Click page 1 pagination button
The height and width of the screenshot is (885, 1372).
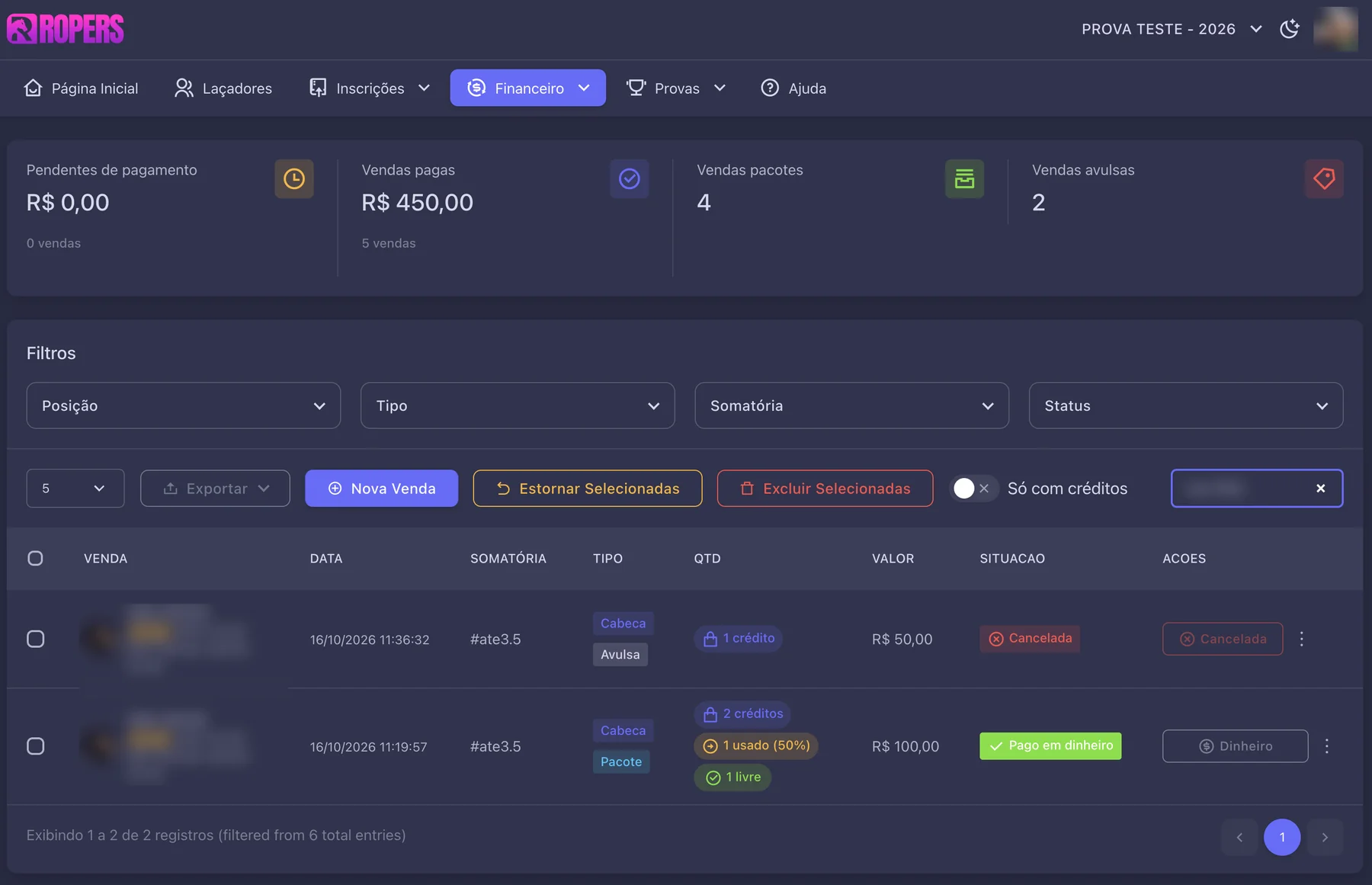tap(1282, 837)
